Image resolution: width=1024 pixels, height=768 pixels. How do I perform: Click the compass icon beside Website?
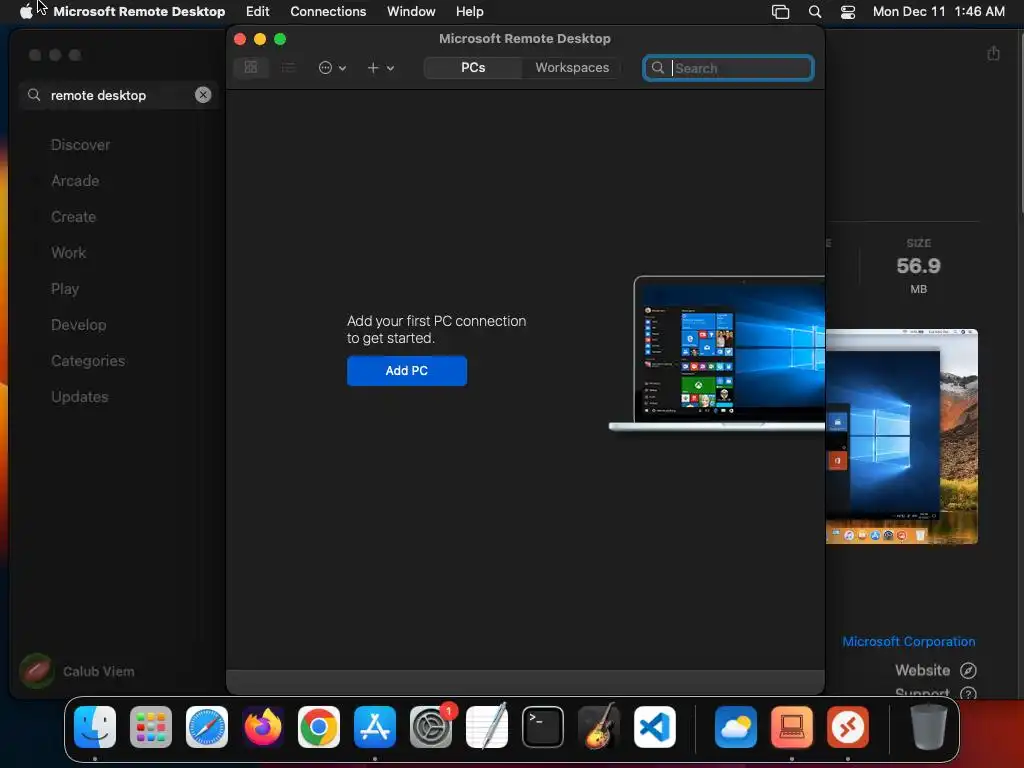pos(968,670)
